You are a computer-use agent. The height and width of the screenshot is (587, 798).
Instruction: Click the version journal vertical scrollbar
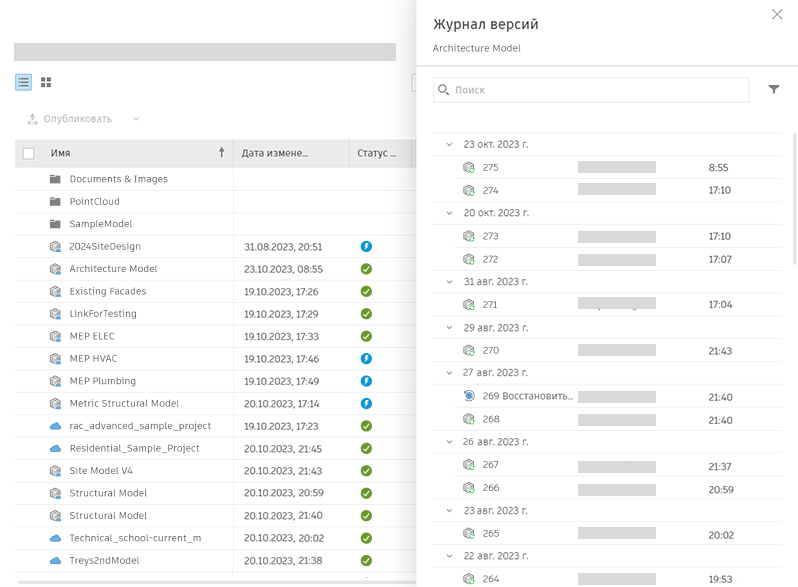point(795,199)
